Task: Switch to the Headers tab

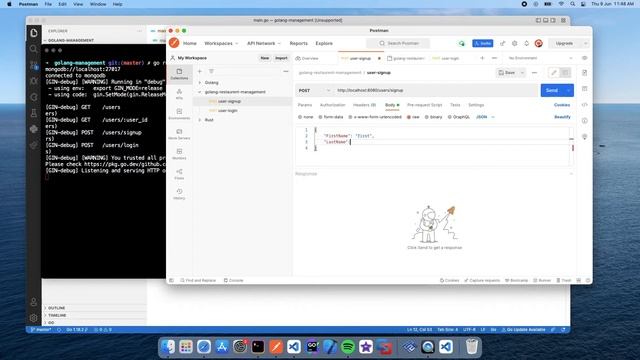Action: pos(364,105)
